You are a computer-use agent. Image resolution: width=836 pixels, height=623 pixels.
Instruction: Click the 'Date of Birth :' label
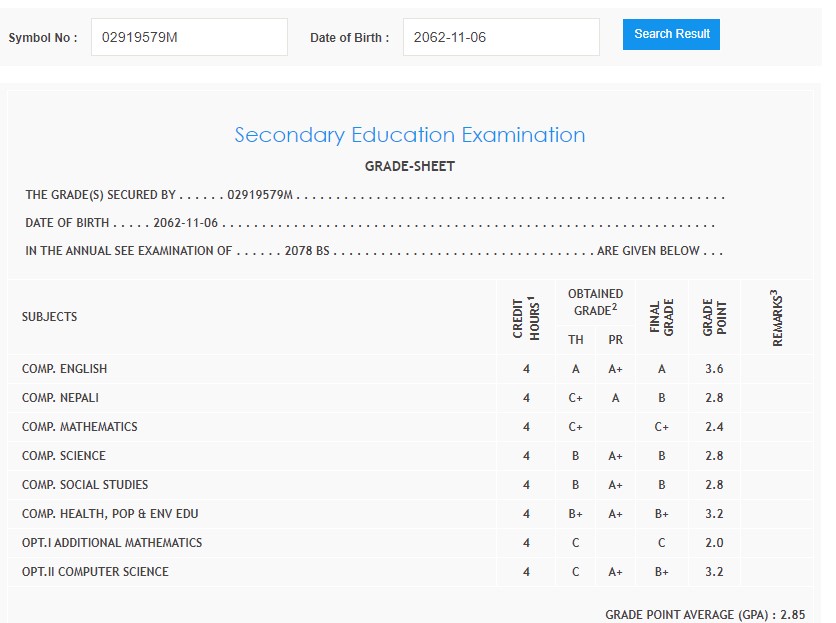349,38
